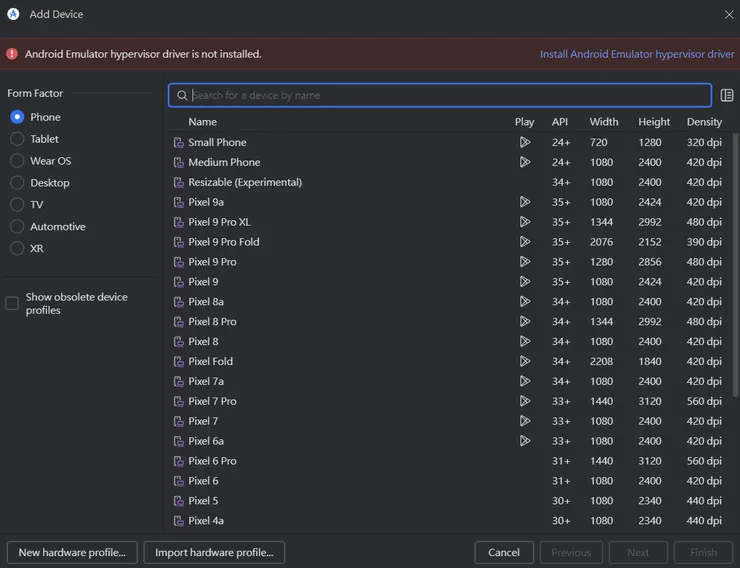Sort list by the Density column
The image size is (740, 568).
(x=704, y=122)
